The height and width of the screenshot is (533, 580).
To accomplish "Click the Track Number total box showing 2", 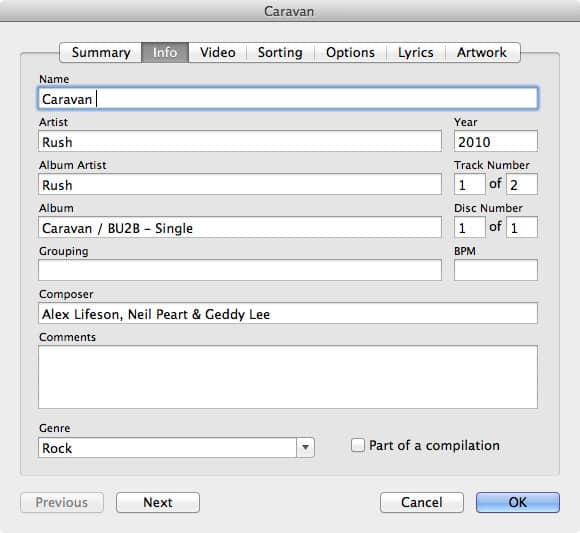I will (522, 184).
